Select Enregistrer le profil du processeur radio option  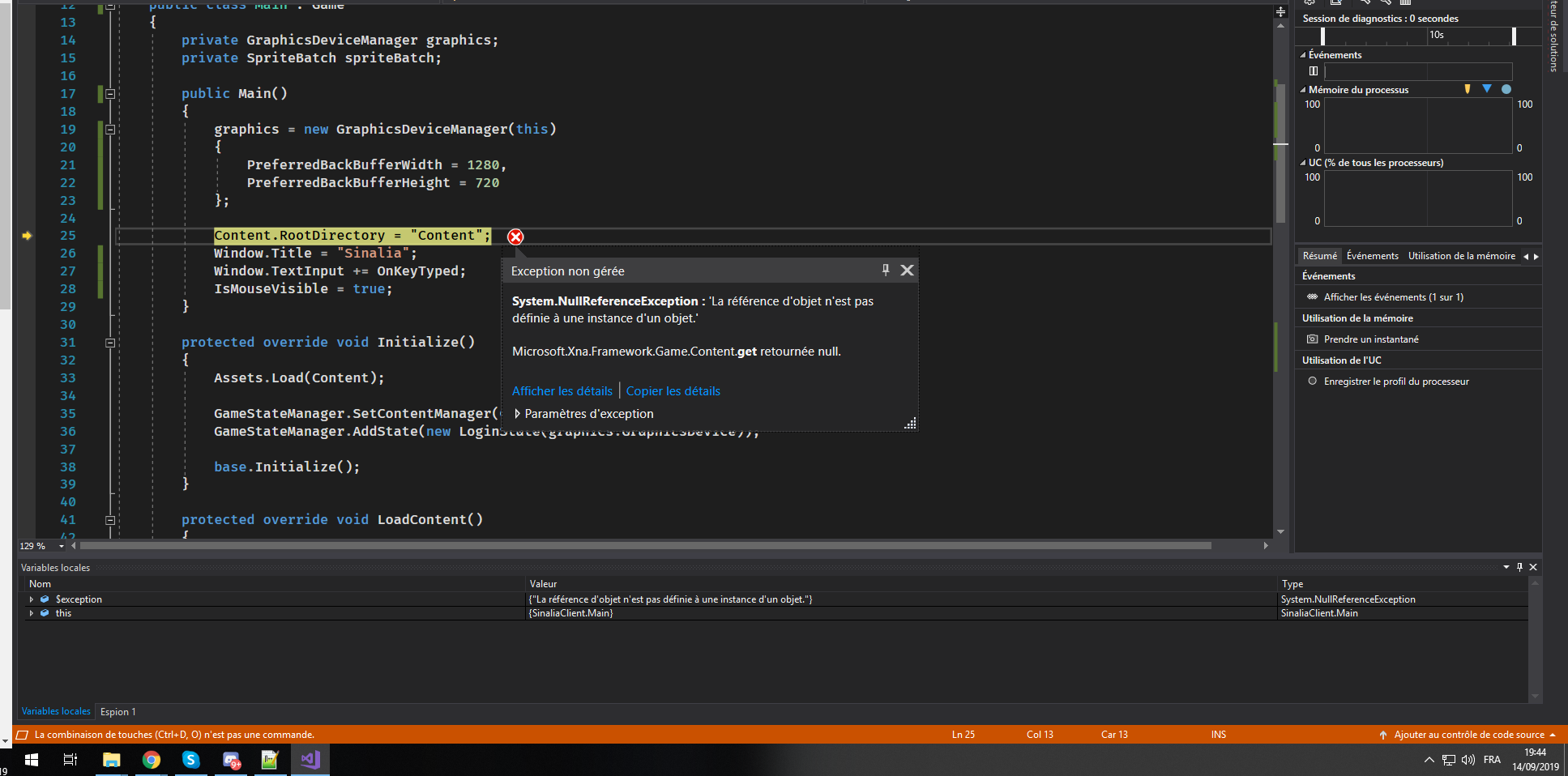click(x=1313, y=381)
